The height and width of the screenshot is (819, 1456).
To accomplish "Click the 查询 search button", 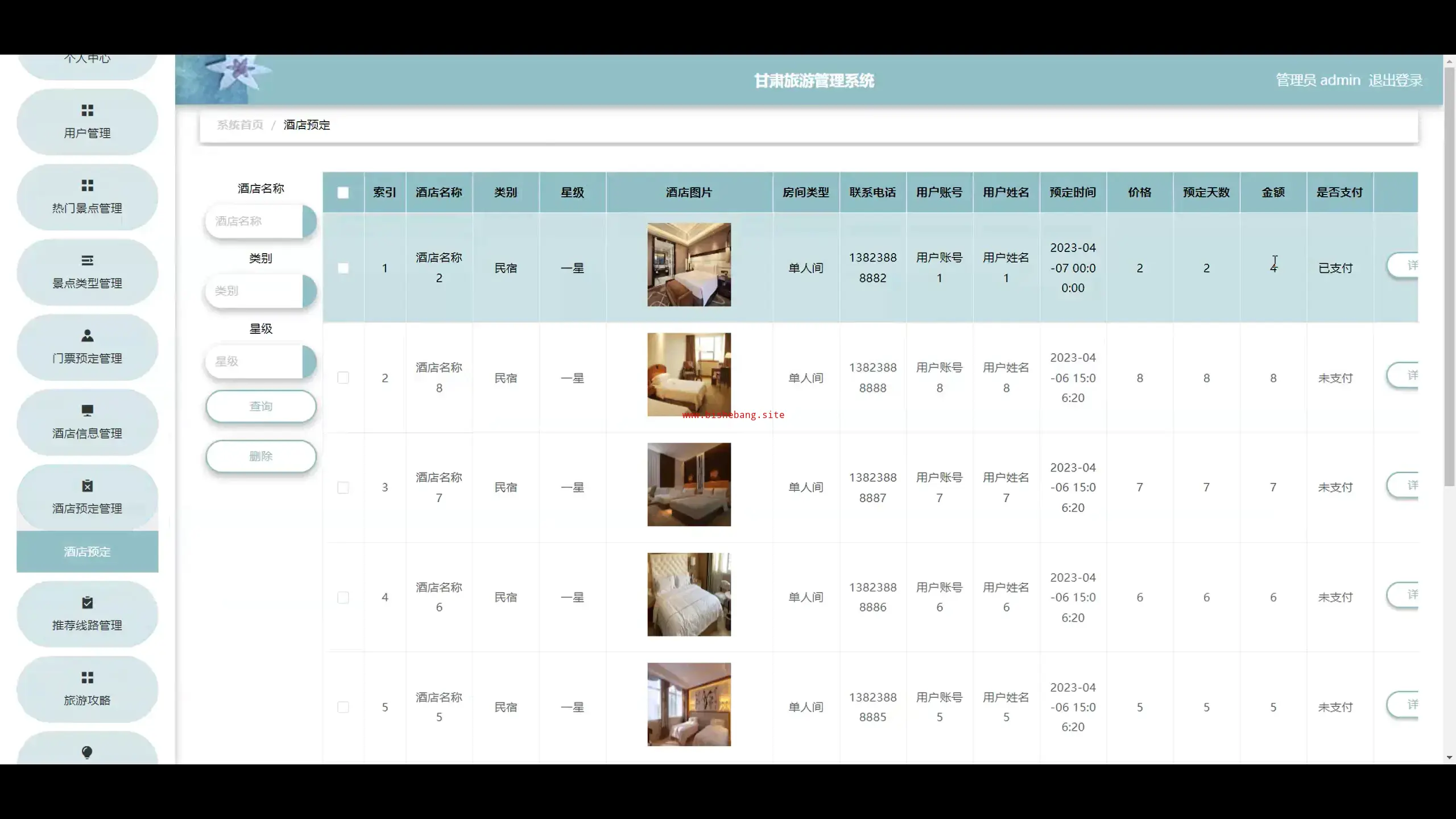I will [260, 406].
